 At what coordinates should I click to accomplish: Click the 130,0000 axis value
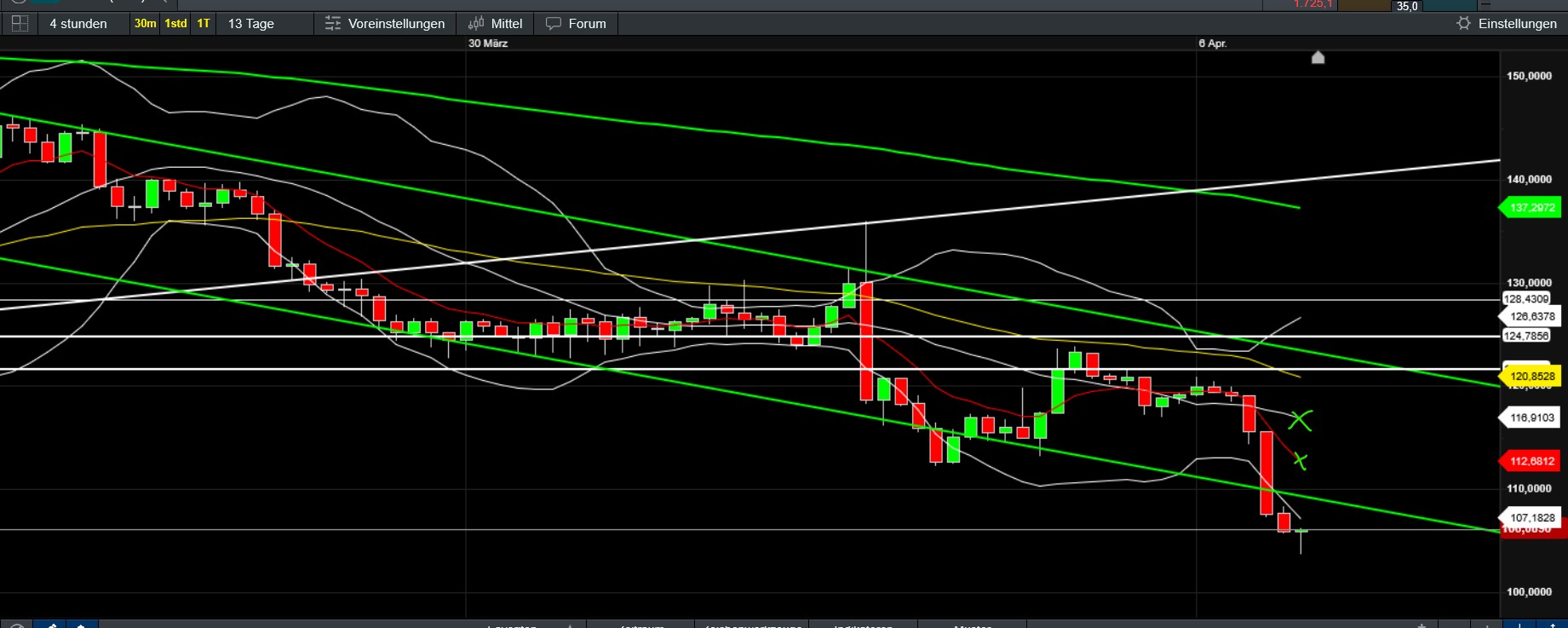point(1529,282)
